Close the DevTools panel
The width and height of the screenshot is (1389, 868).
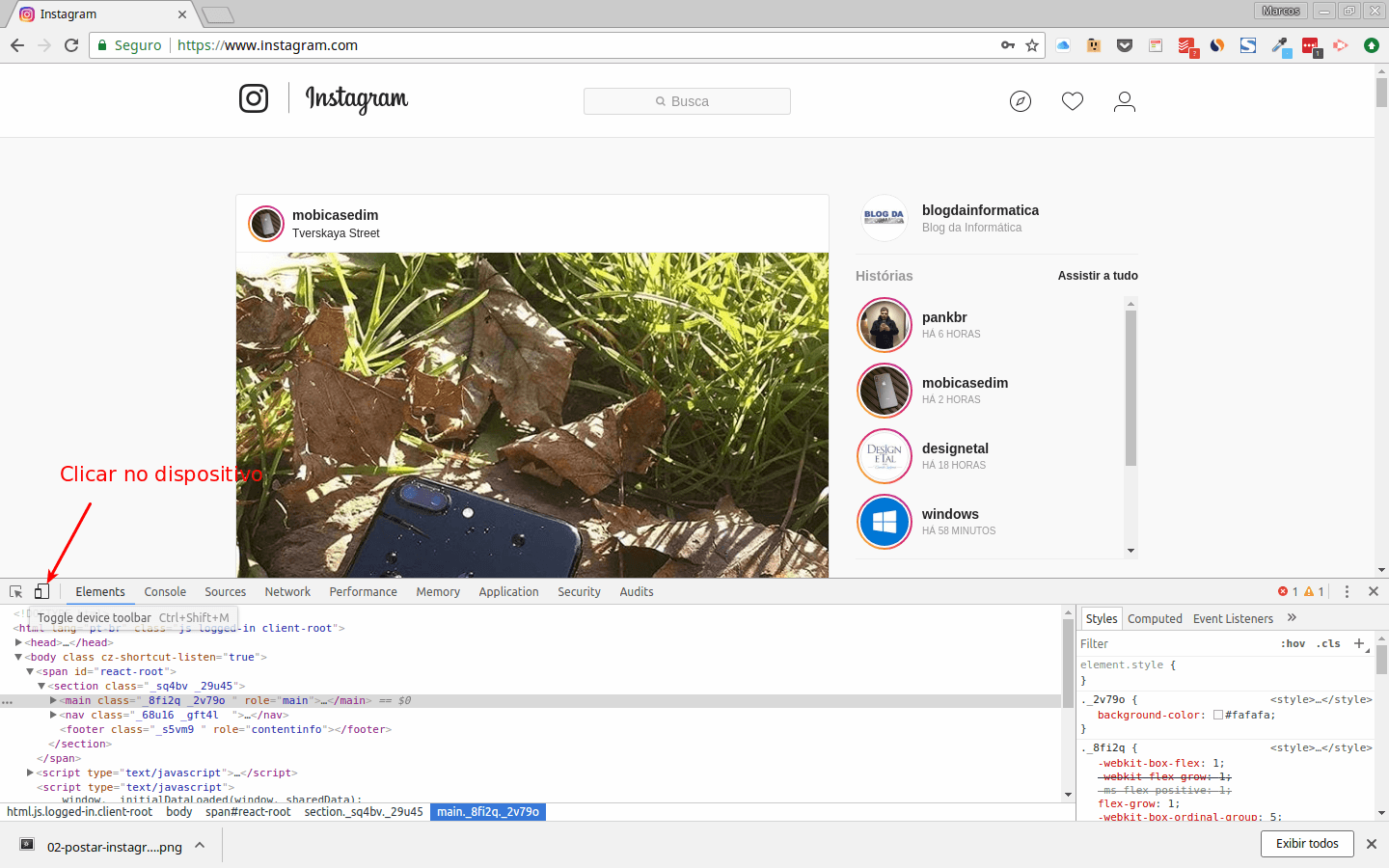coord(1374,591)
